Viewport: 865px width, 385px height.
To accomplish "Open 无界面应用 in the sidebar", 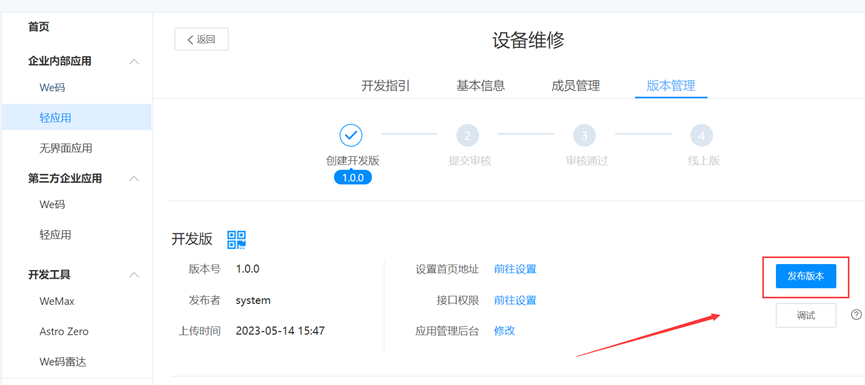I will tap(66, 148).
